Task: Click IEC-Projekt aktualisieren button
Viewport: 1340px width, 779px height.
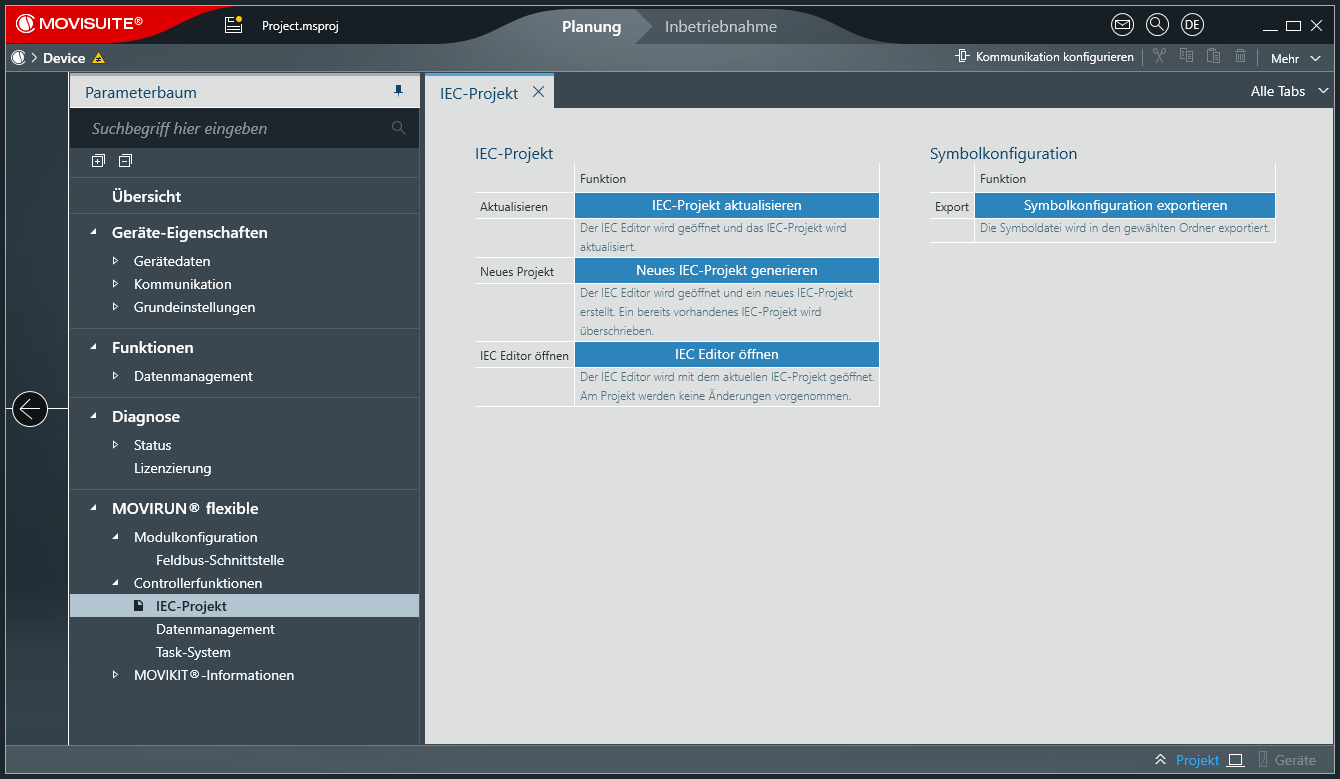Action: [x=726, y=205]
